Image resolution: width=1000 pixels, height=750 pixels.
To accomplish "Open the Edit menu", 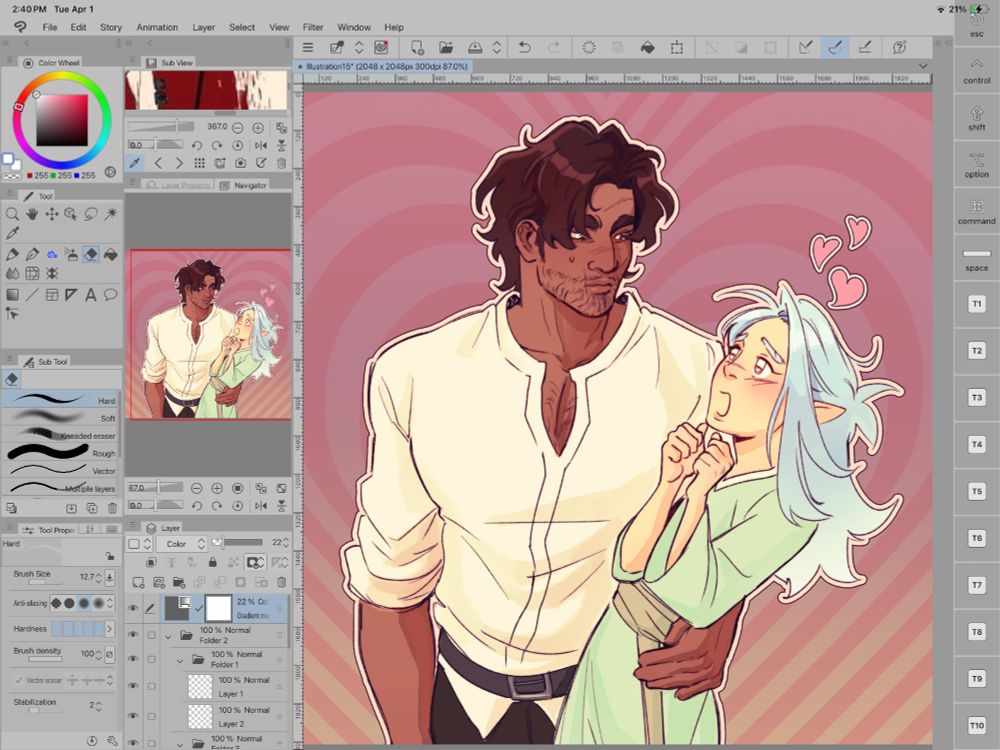I will 78,27.
